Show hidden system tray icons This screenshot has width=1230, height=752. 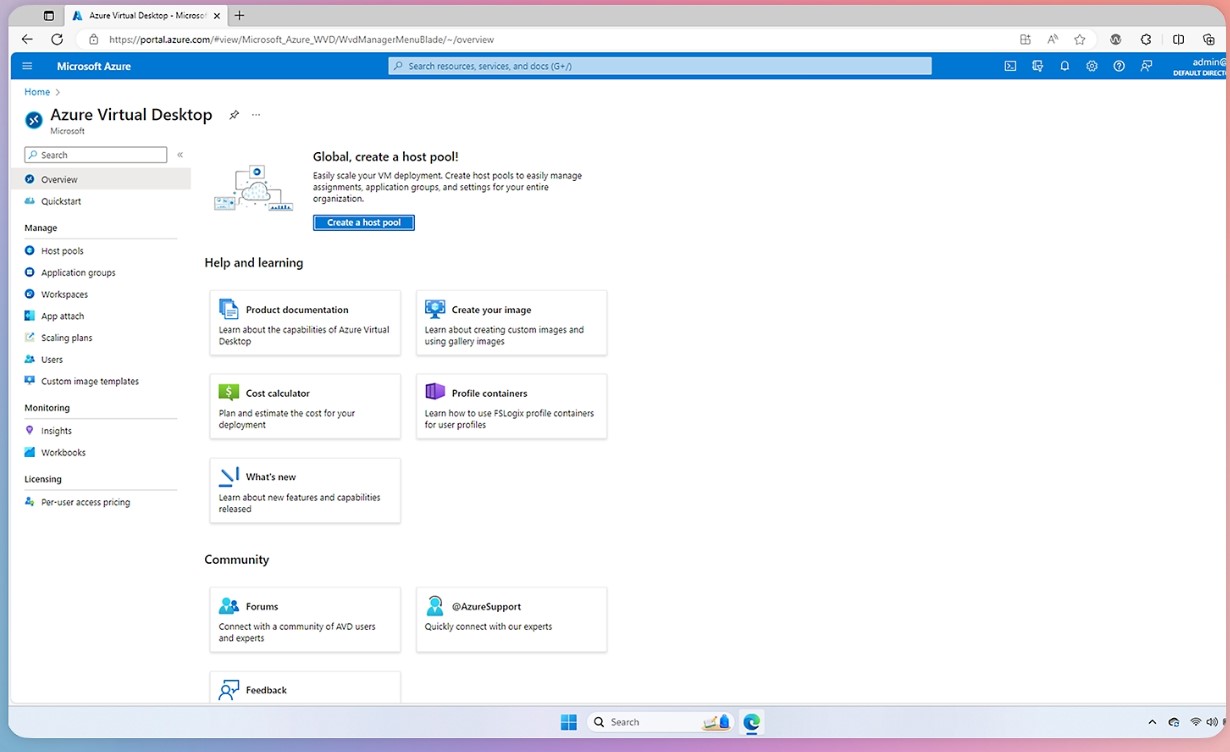tap(1152, 722)
